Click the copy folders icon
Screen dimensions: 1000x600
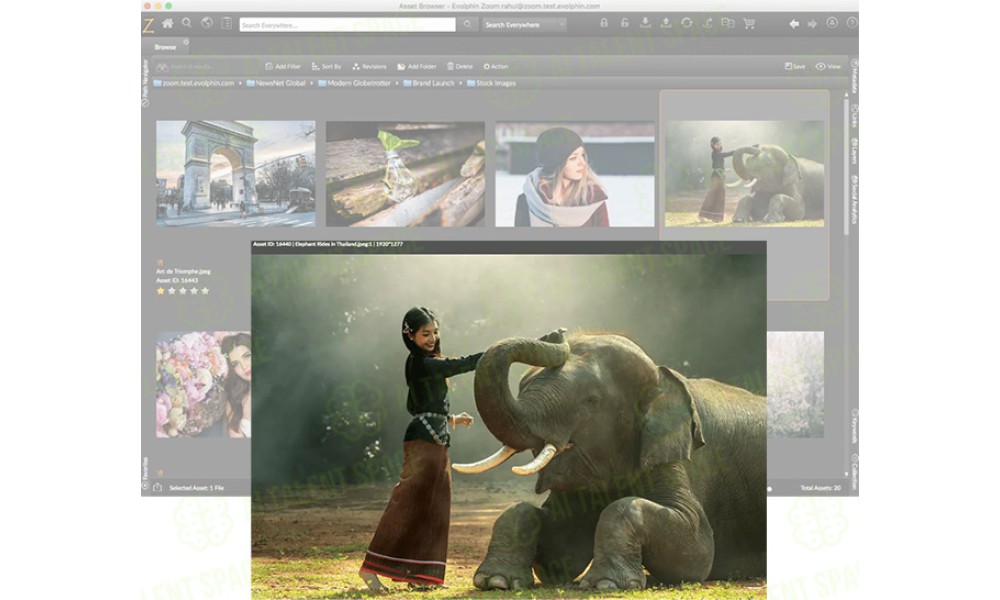tap(728, 23)
